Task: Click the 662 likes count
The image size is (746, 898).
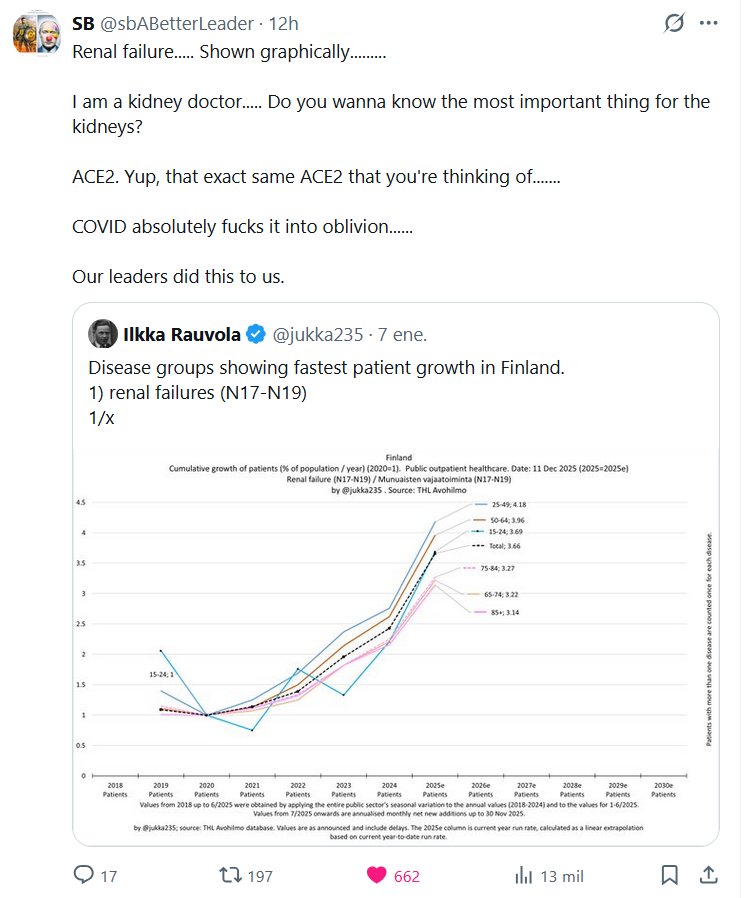Action: (x=406, y=876)
